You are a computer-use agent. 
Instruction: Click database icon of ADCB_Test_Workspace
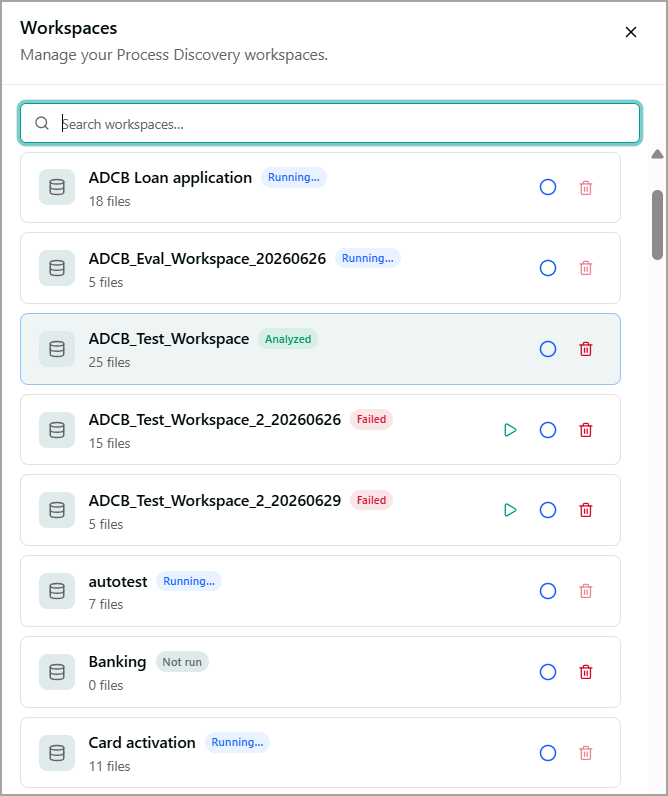coord(57,349)
